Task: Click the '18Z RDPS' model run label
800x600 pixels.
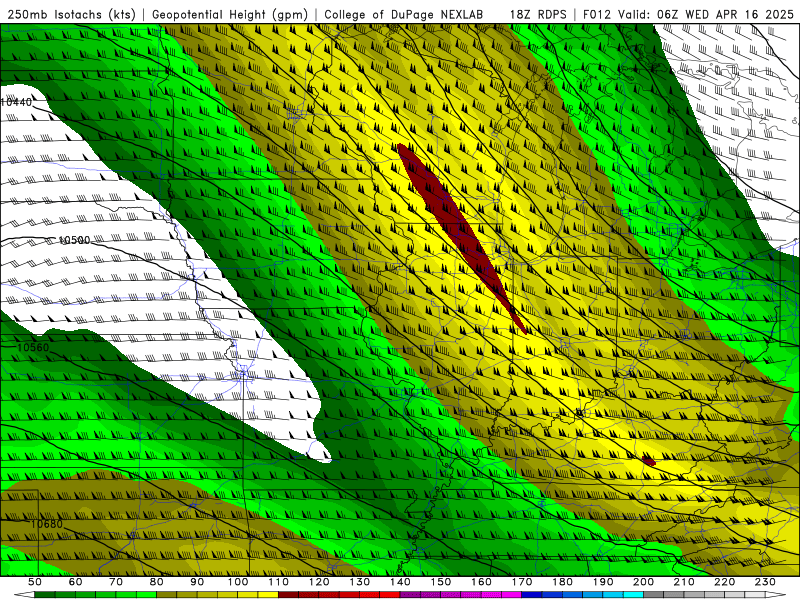Action: 538,15
